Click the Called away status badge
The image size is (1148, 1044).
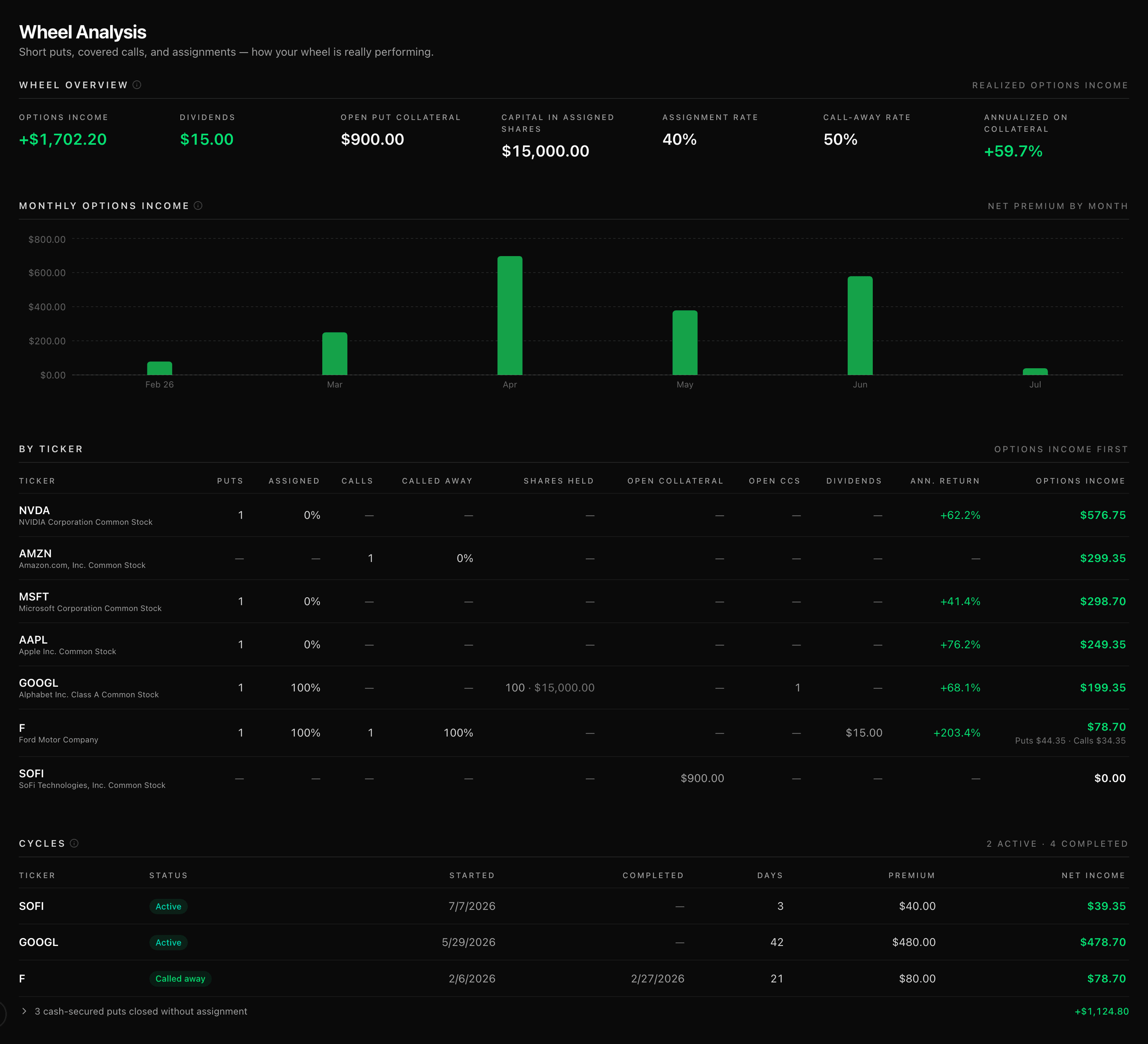coord(180,979)
